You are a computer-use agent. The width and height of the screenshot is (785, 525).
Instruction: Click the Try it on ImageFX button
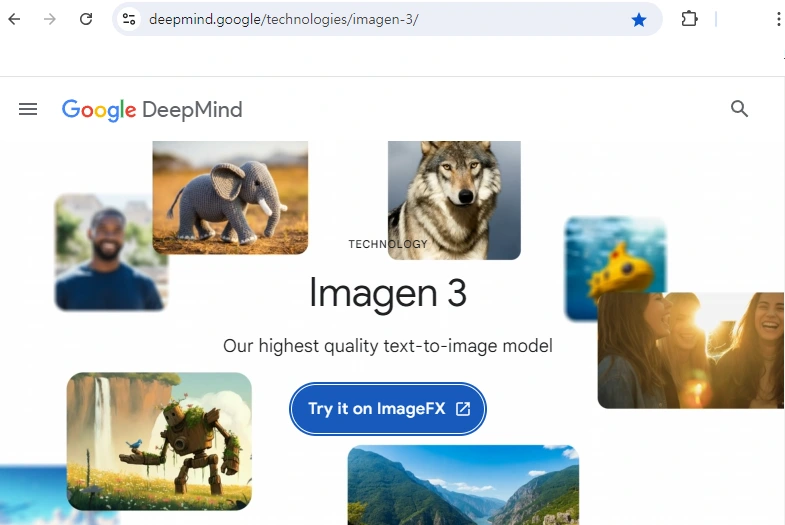coord(387,409)
